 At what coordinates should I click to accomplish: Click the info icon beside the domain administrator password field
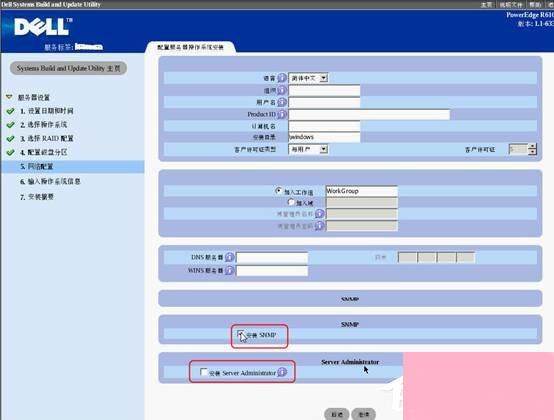coord(319,226)
